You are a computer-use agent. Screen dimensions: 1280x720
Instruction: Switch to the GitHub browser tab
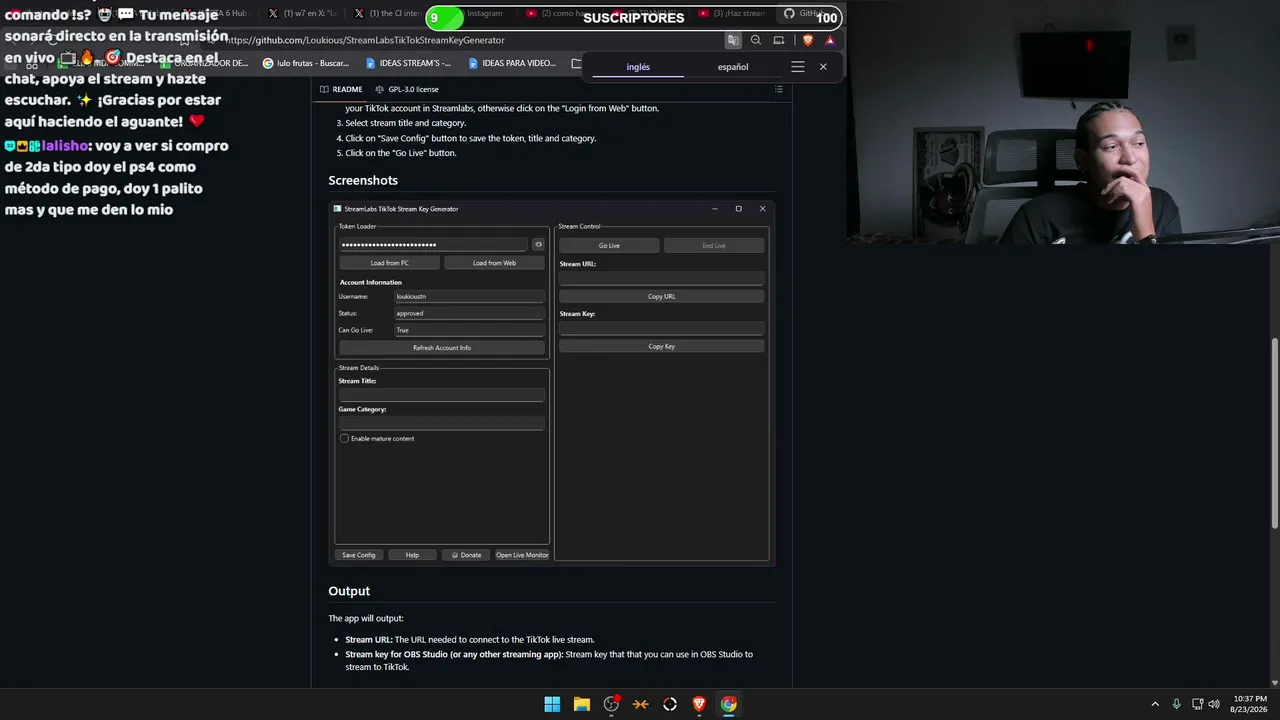(x=808, y=14)
